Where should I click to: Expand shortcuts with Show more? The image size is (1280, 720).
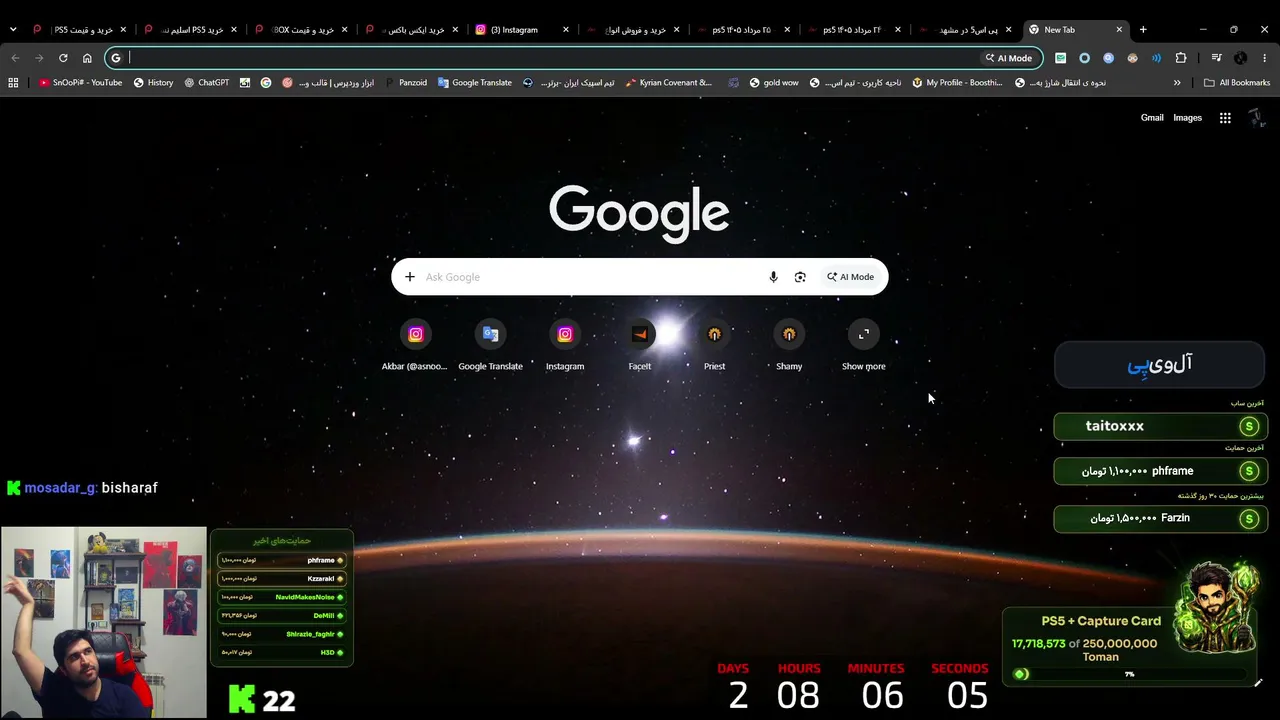tap(864, 345)
